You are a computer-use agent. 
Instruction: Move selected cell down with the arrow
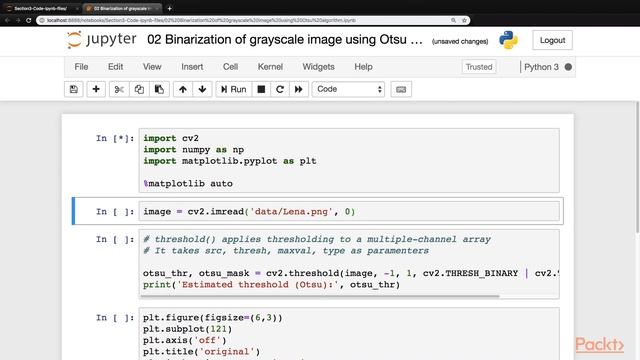202,89
